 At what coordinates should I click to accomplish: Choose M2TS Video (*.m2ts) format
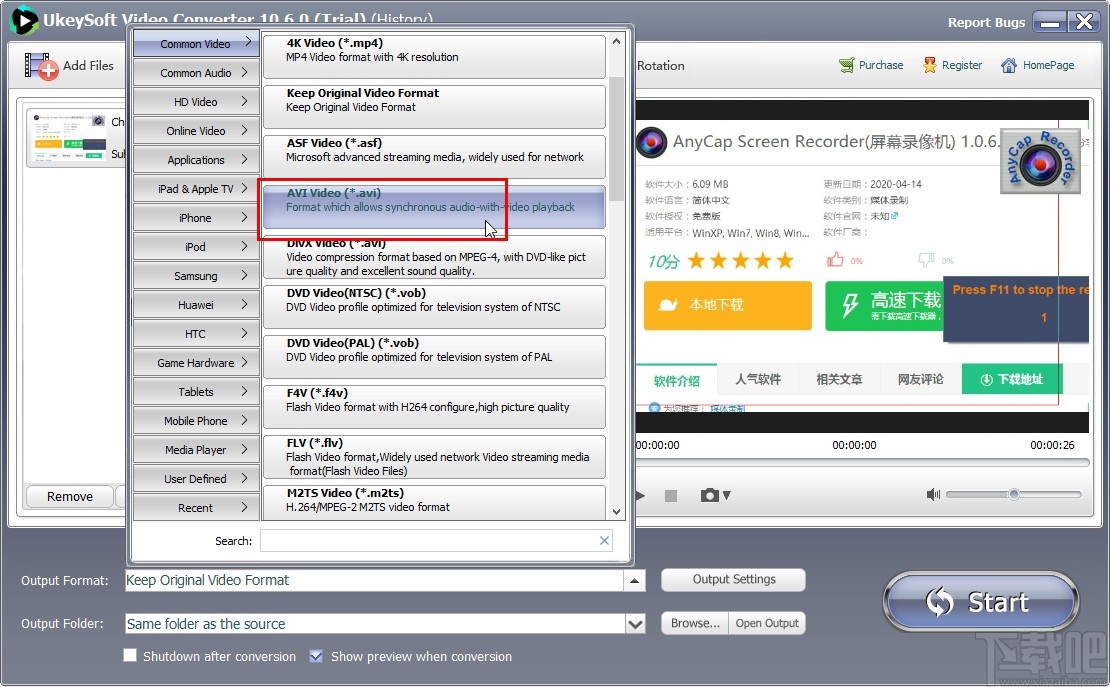click(x=434, y=503)
